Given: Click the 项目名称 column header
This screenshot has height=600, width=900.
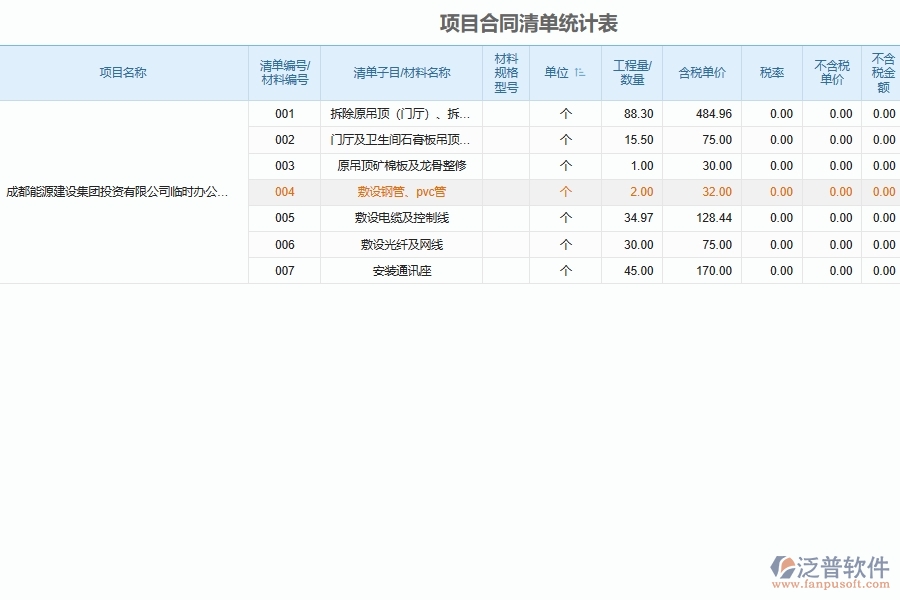Looking at the screenshot, I should 125,72.
